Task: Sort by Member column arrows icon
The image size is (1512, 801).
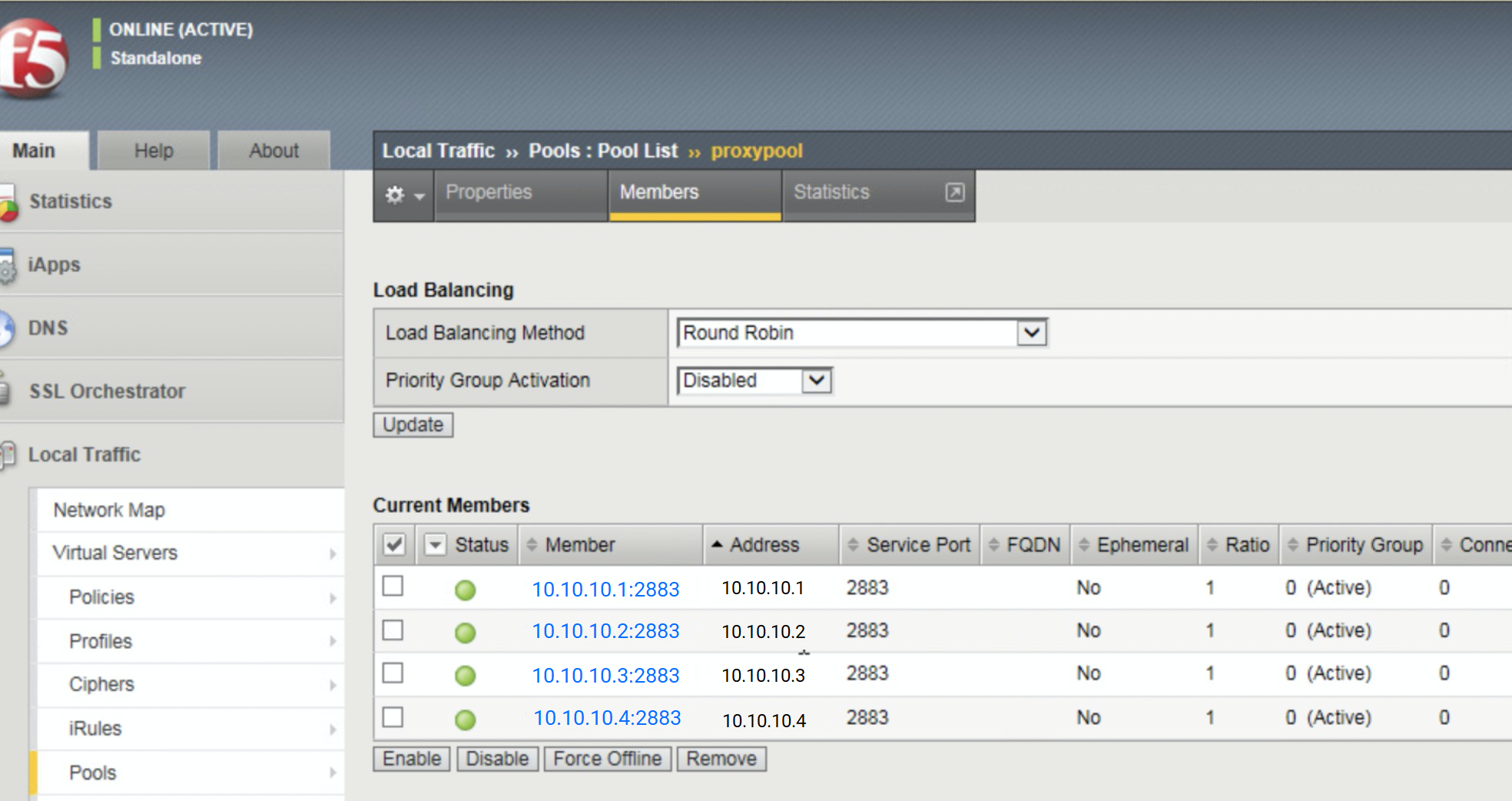Action: [x=532, y=545]
